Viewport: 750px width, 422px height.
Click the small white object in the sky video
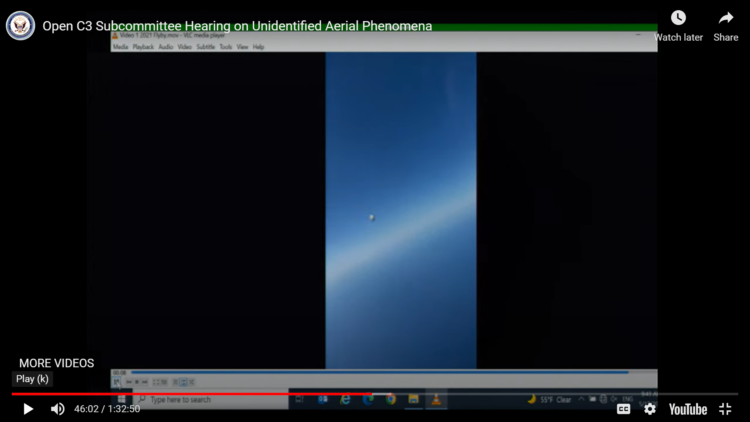pyautogui.click(x=372, y=218)
